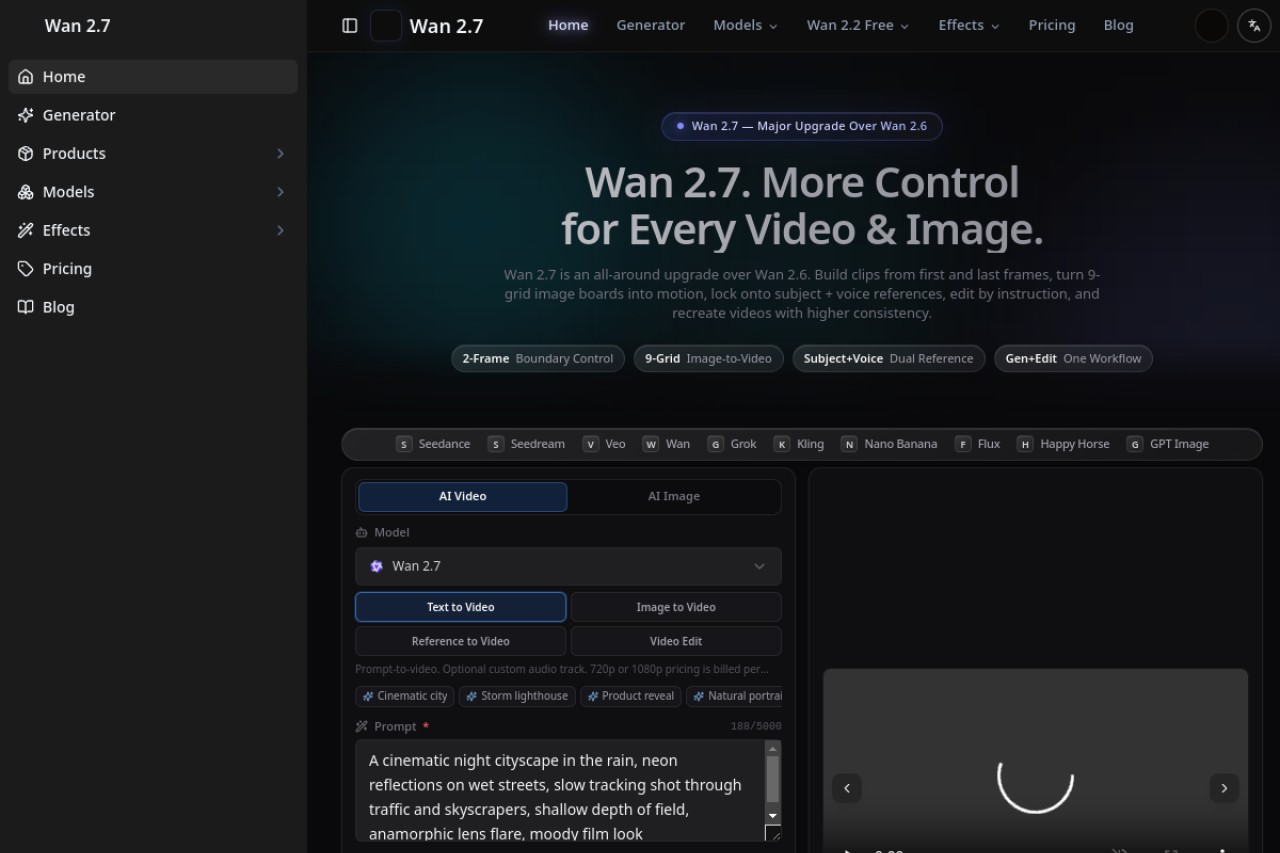Open Generator in top navigation

651,25
